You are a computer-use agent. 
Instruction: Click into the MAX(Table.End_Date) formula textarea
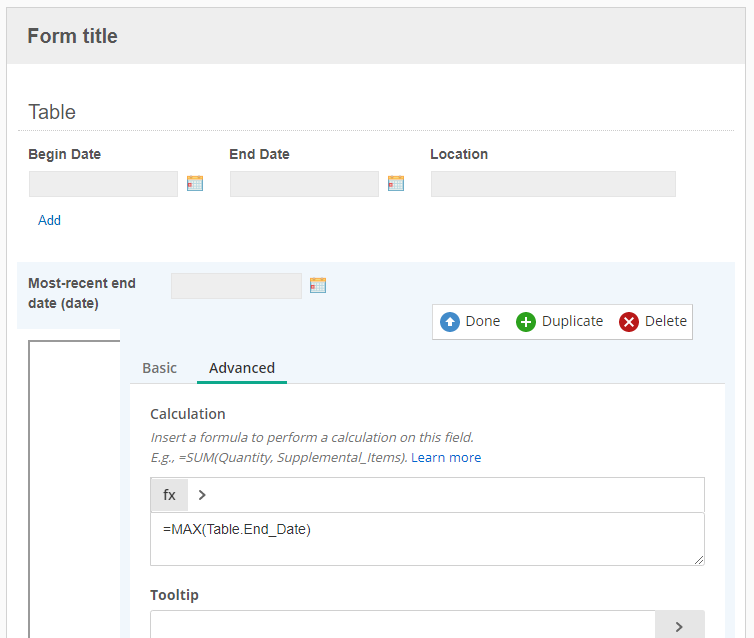tap(427, 539)
